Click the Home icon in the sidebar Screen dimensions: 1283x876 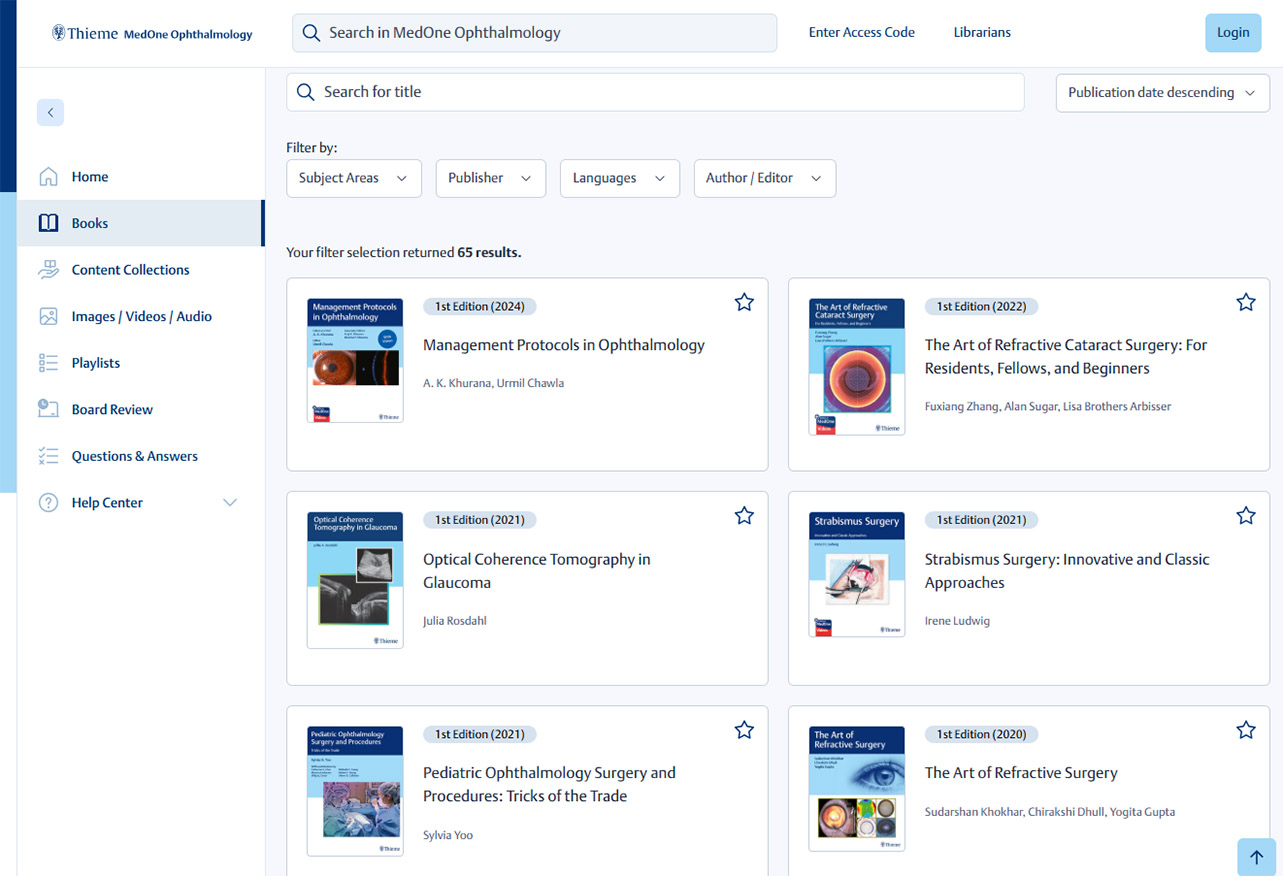[x=48, y=176]
